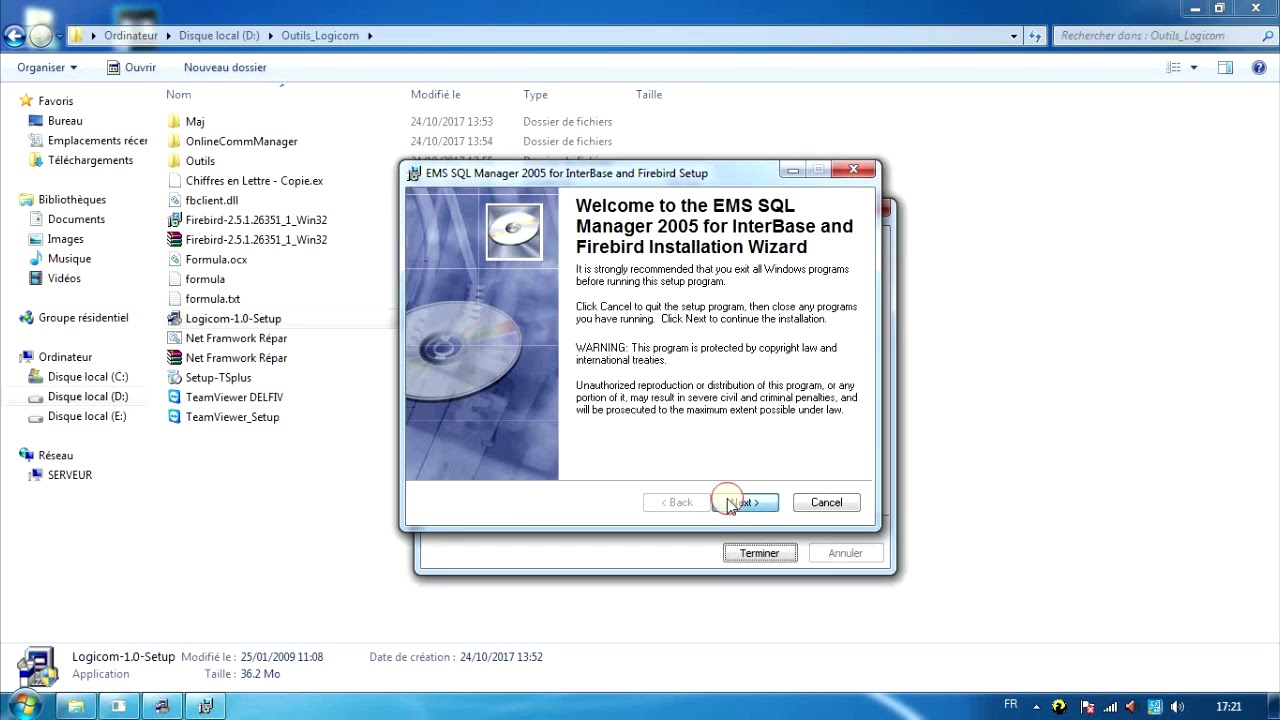Sort files by the Type column
This screenshot has height=720, width=1280.
(x=535, y=95)
